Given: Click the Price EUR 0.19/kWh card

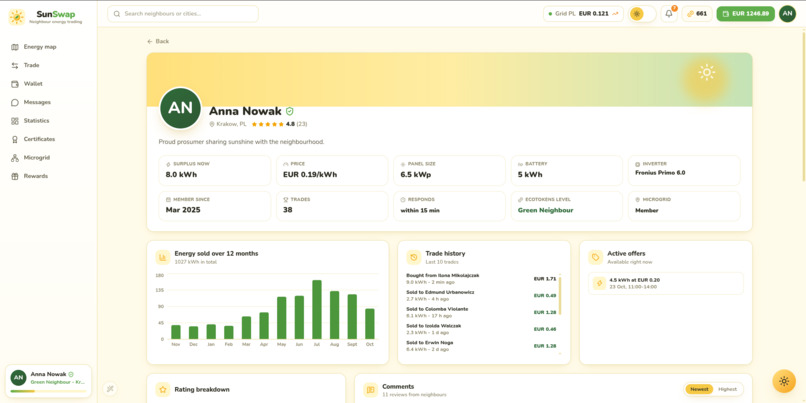Looking at the screenshot, I should pyautogui.click(x=332, y=171).
